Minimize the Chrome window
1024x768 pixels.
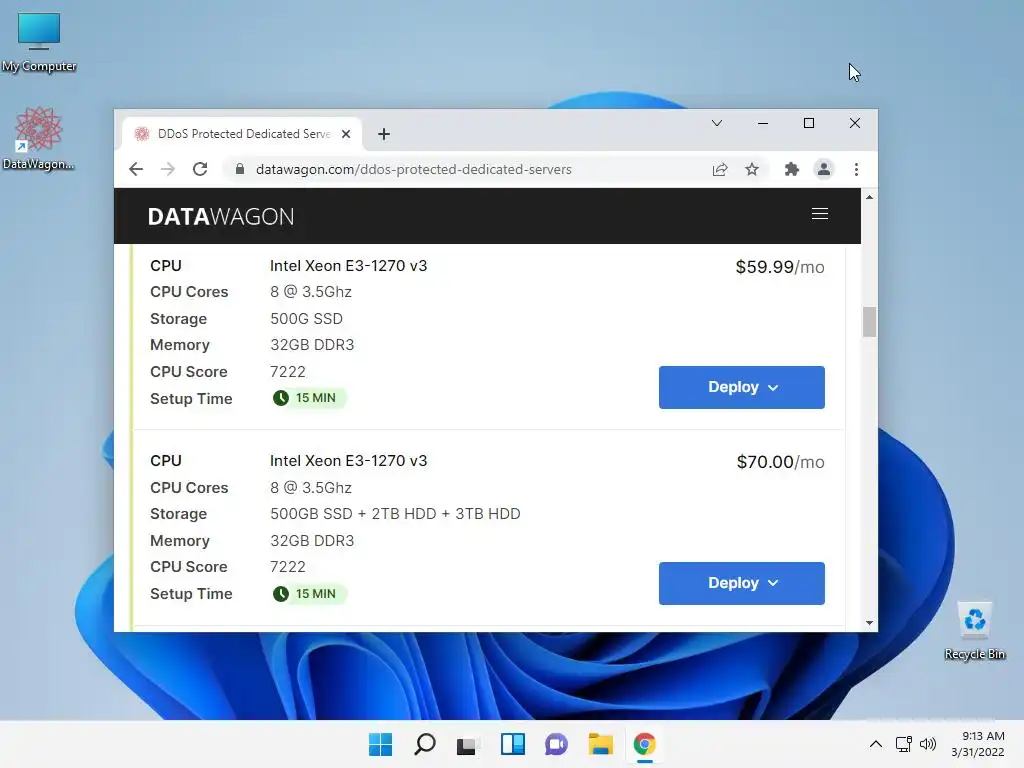(x=763, y=123)
